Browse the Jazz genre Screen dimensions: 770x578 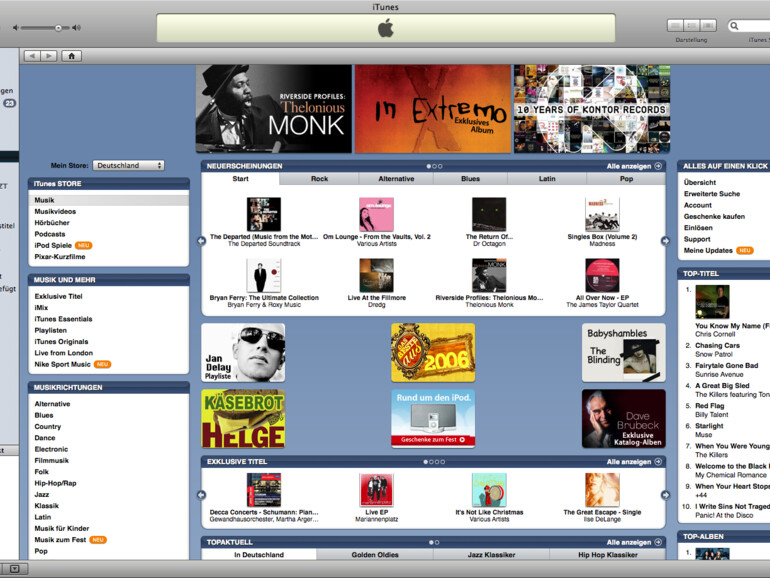[42, 494]
